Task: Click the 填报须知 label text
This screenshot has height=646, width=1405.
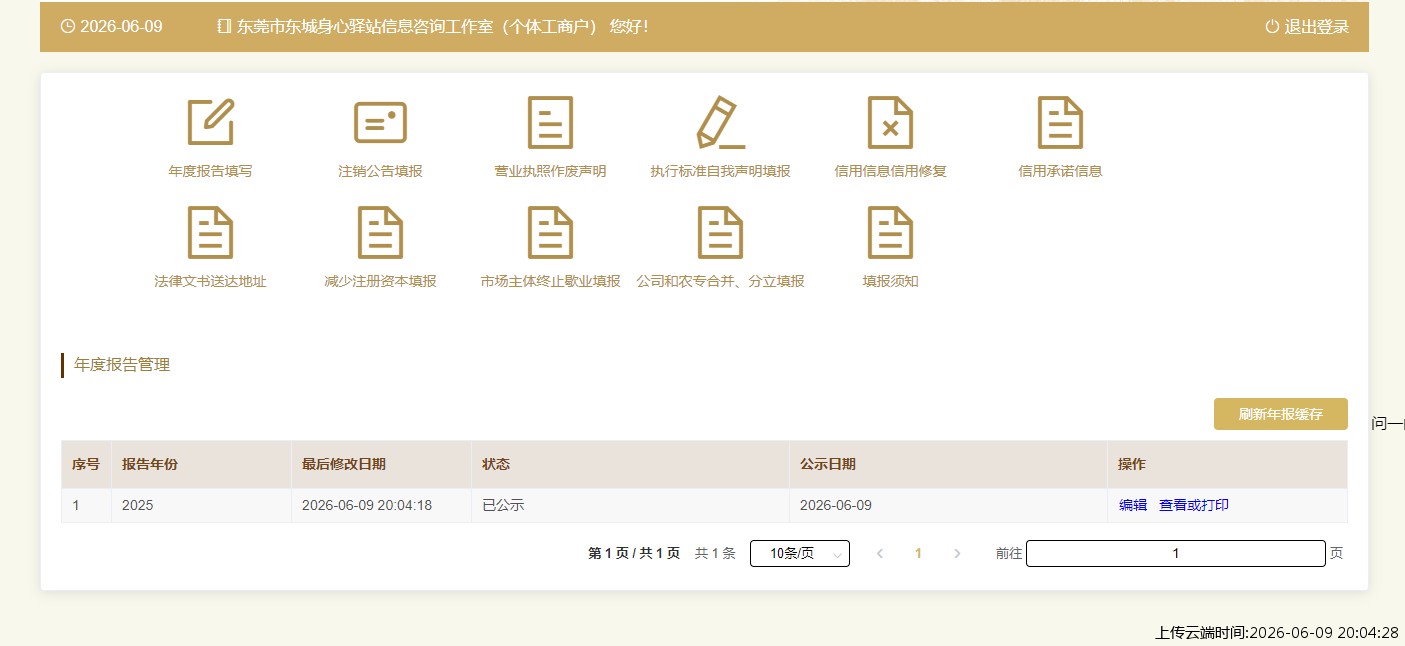Action: pyautogui.click(x=890, y=281)
